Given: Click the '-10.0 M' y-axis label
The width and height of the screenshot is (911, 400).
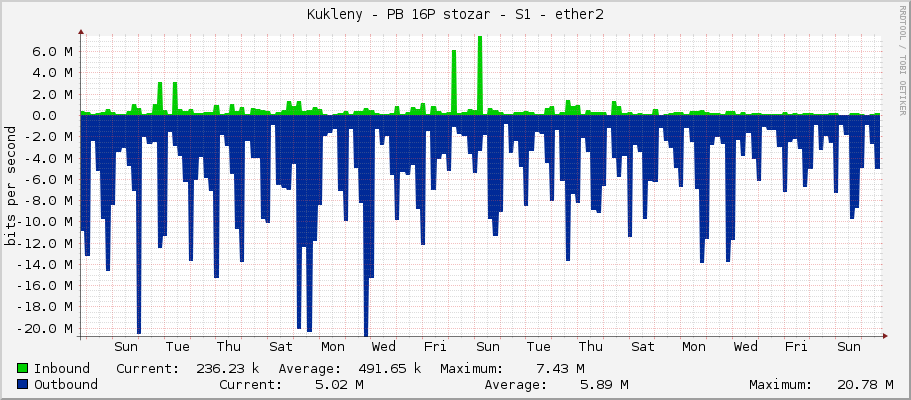Looking at the screenshot, I should point(45,222).
